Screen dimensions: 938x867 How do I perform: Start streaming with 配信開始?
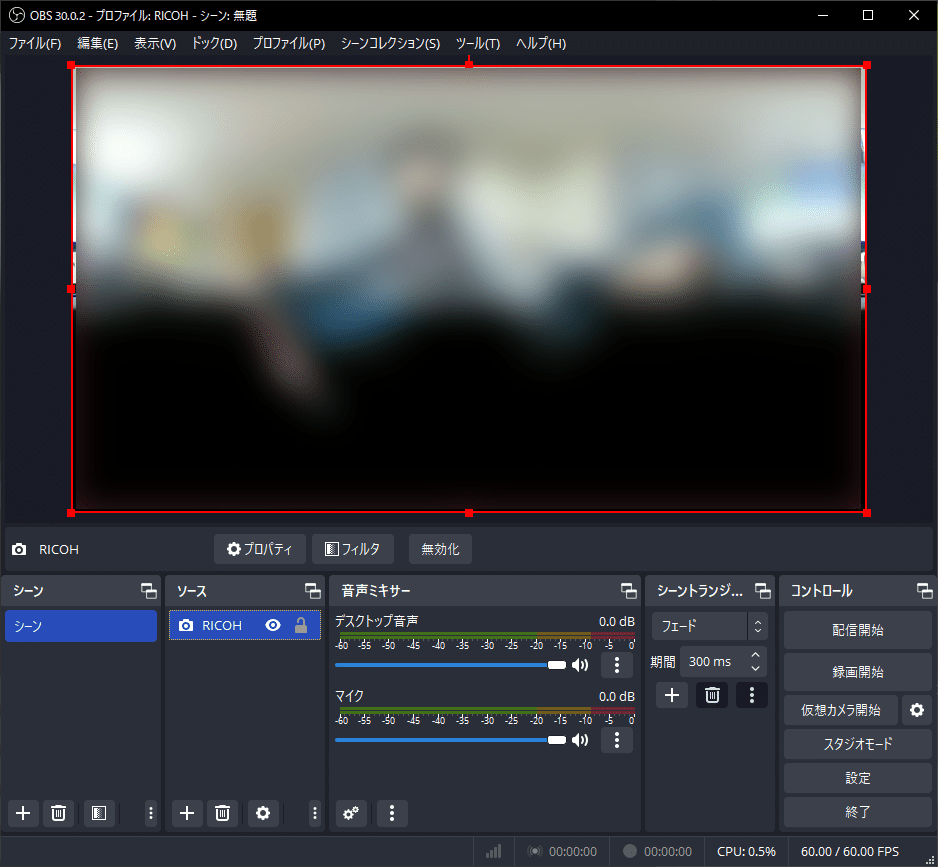(858, 630)
